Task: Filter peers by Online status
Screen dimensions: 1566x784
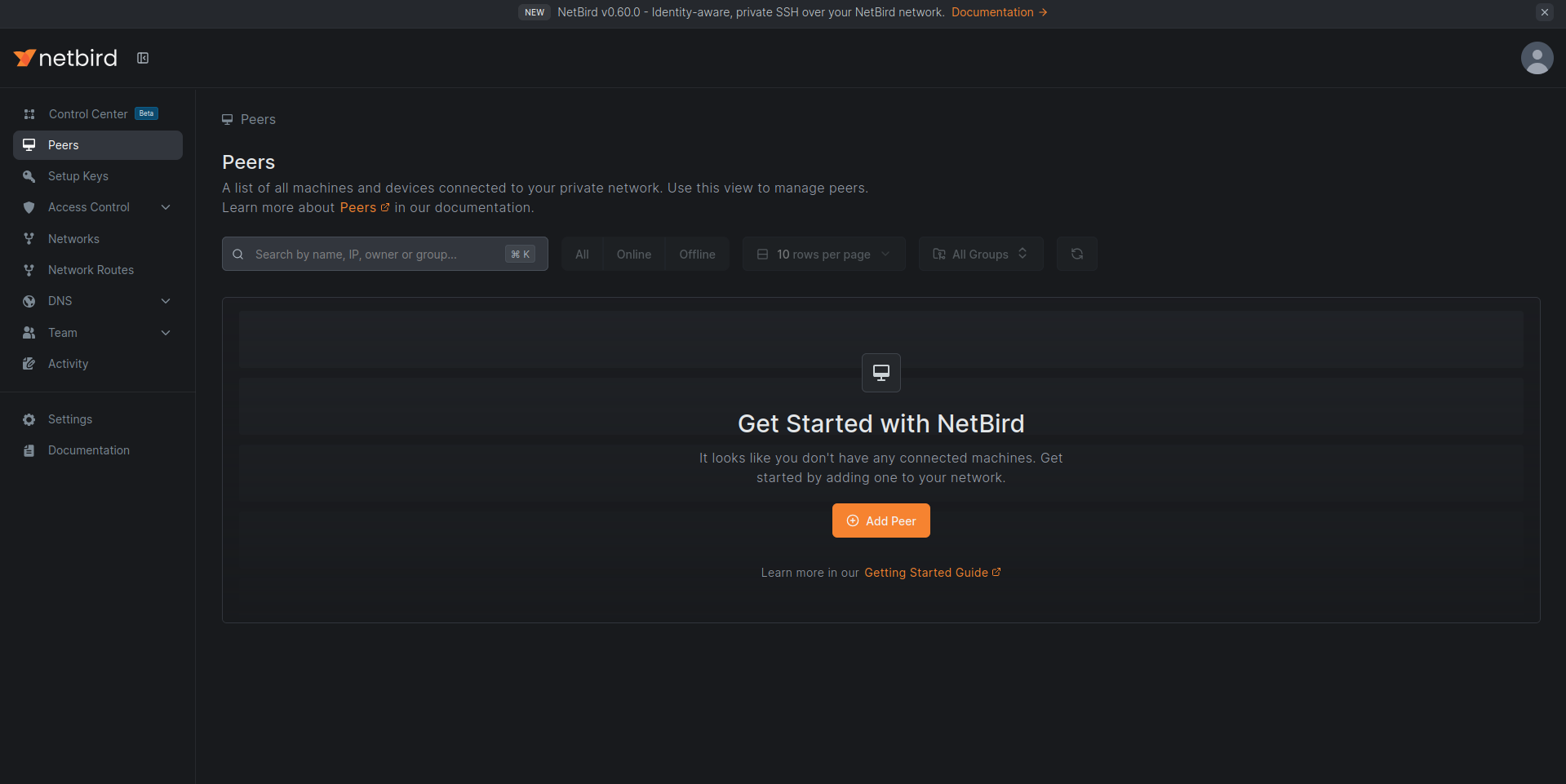Action: 633,255
